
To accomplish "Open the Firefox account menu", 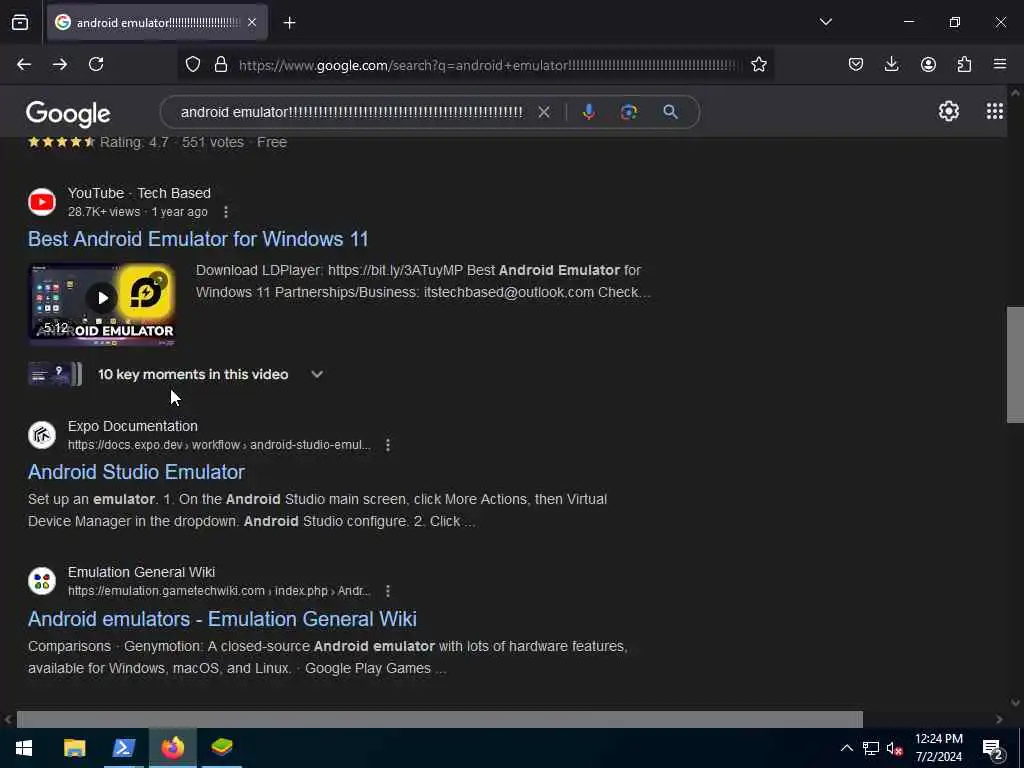I will (x=928, y=64).
